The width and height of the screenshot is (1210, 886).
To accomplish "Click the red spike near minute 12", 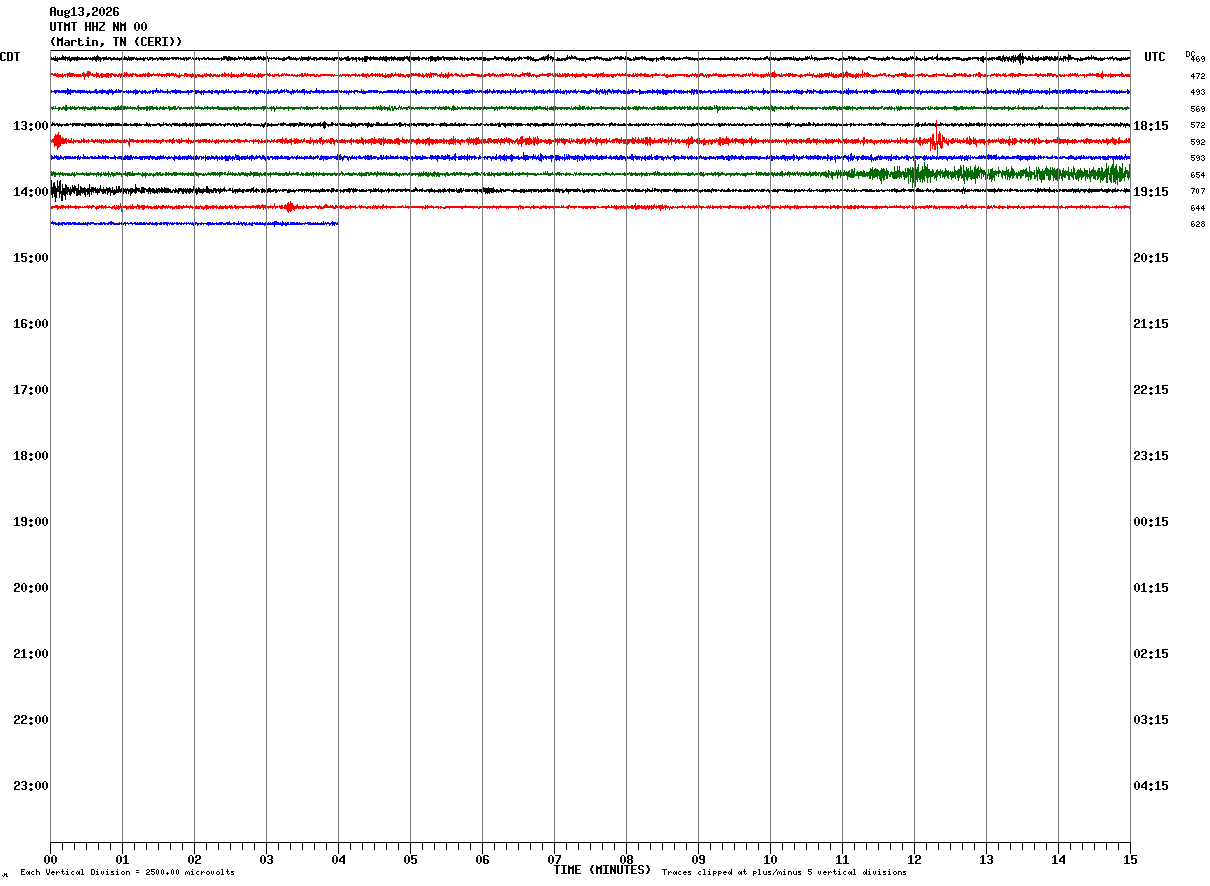I will pyautogui.click(x=936, y=138).
